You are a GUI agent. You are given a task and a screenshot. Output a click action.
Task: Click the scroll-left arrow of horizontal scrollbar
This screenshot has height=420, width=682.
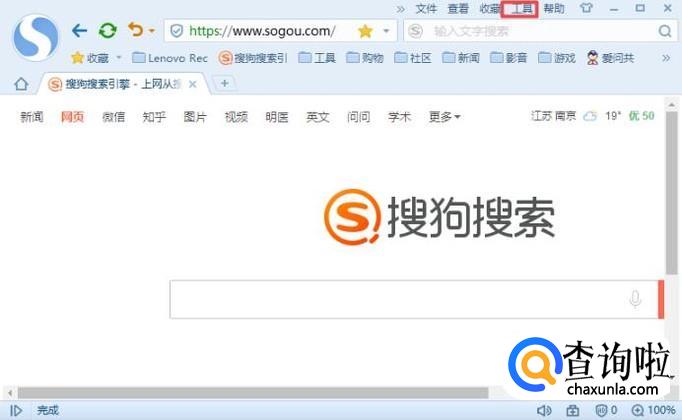click(10, 393)
